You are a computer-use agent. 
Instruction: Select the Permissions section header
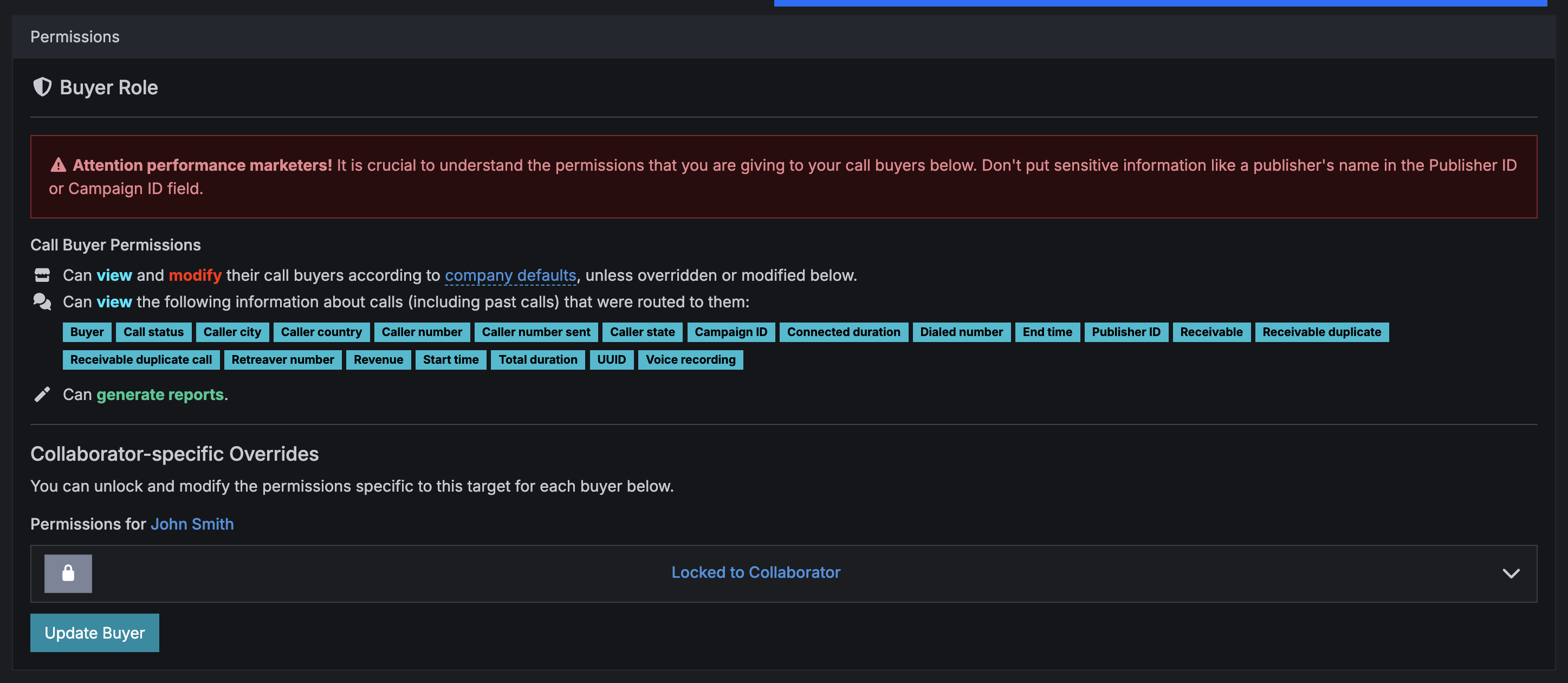[x=75, y=36]
